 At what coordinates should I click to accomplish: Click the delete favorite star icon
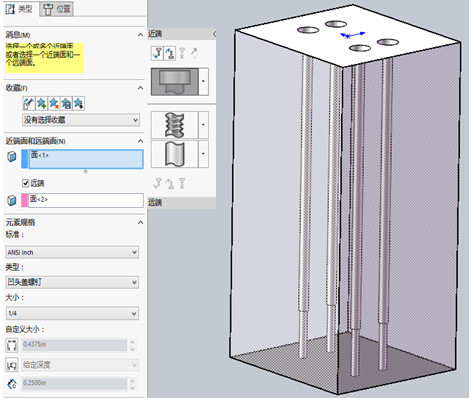coord(54,103)
